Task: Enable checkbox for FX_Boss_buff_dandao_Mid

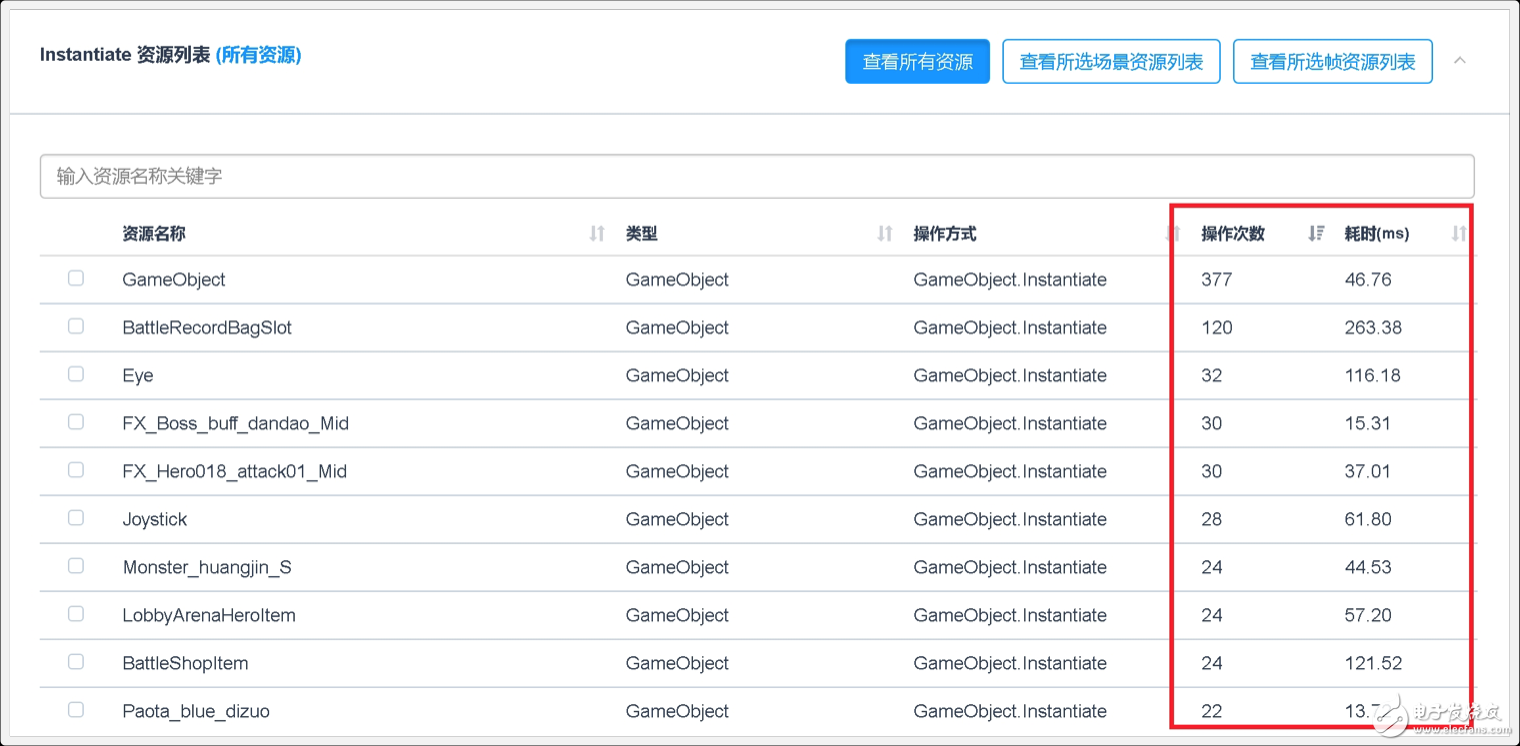Action: (x=76, y=423)
